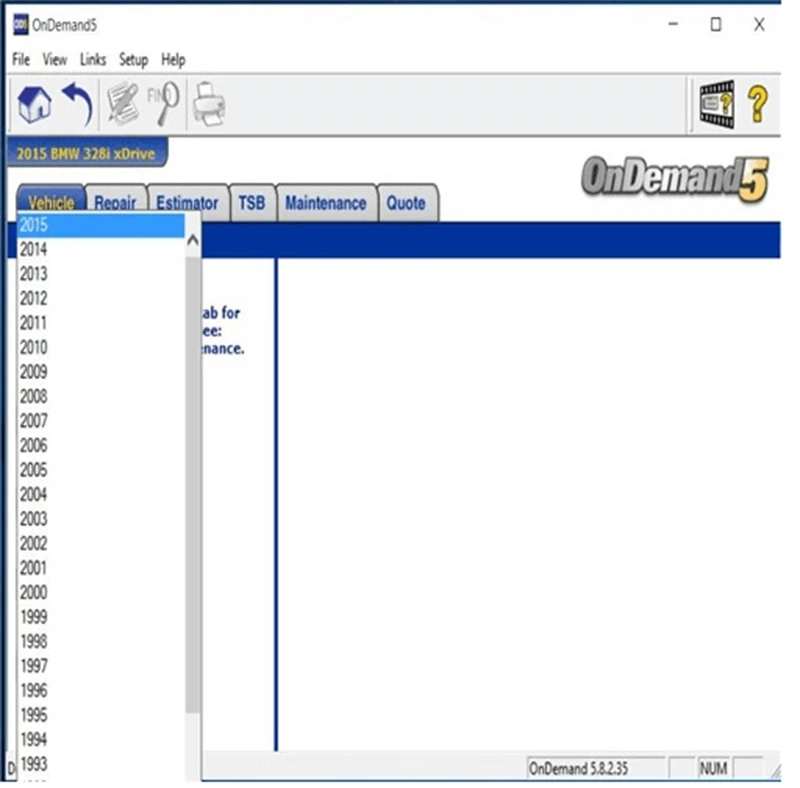The width and height of the screenshot is (800, 788).
Task: Click the yellow question mark help icon
Action: (758, 104)
